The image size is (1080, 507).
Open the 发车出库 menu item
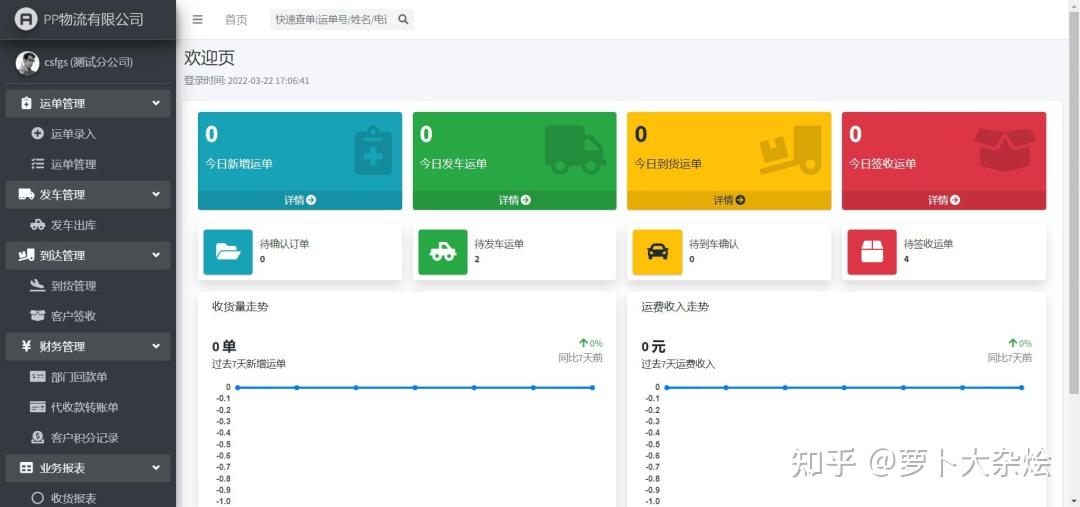(87, 225)
